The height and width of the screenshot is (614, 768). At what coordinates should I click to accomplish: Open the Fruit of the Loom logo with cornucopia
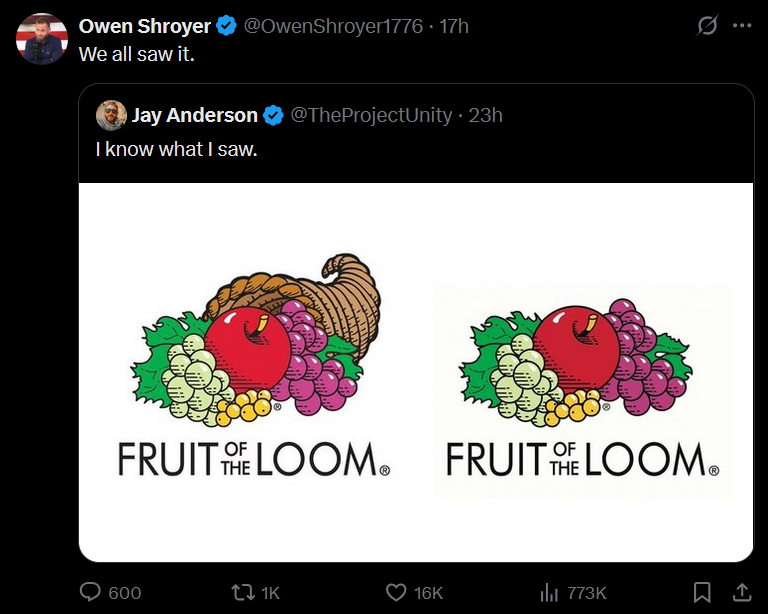tap(254, 370)
